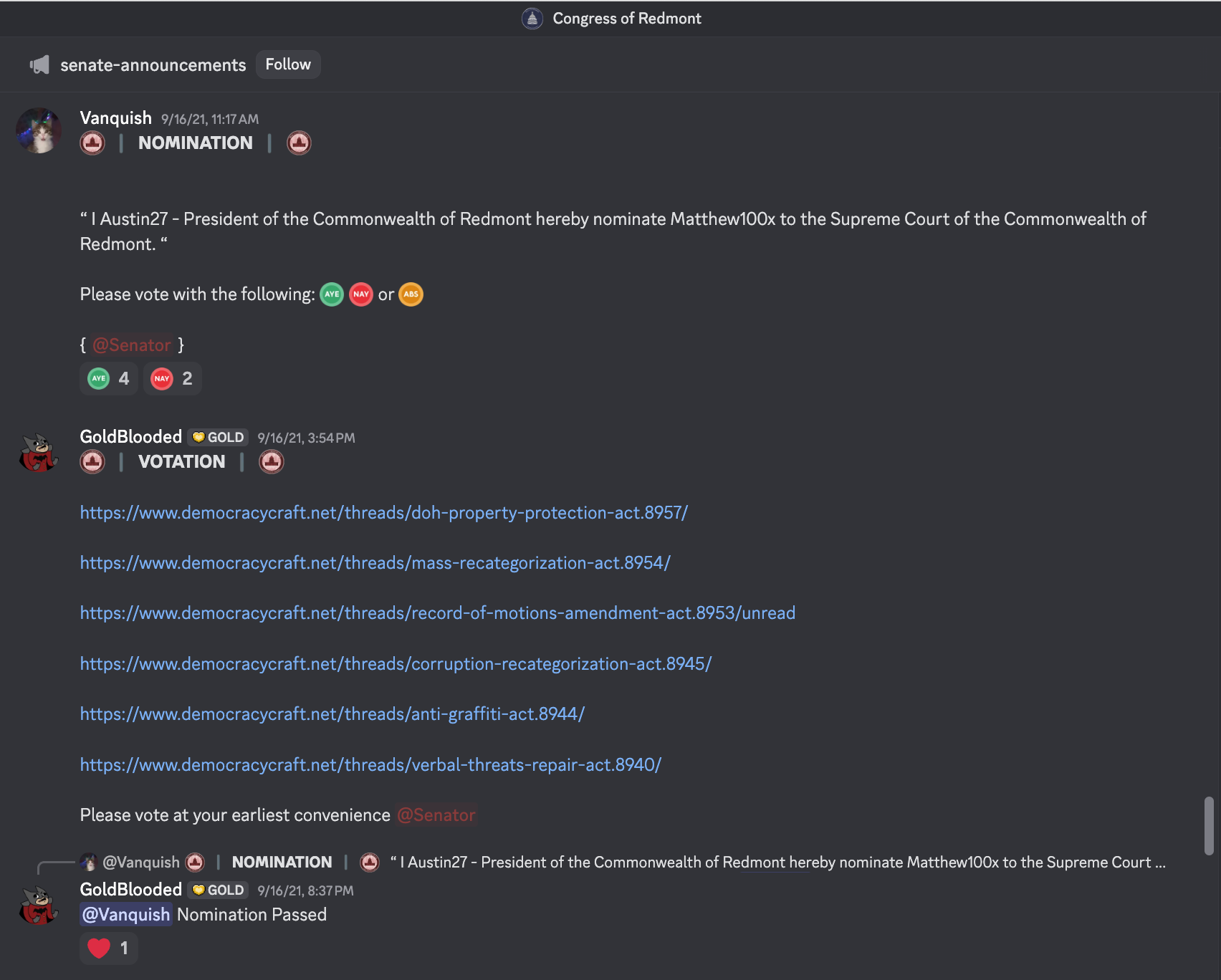1221x980 pixels.
Task: Click the small Vanquish avatar in reply preview
Action: pos(89,862)
